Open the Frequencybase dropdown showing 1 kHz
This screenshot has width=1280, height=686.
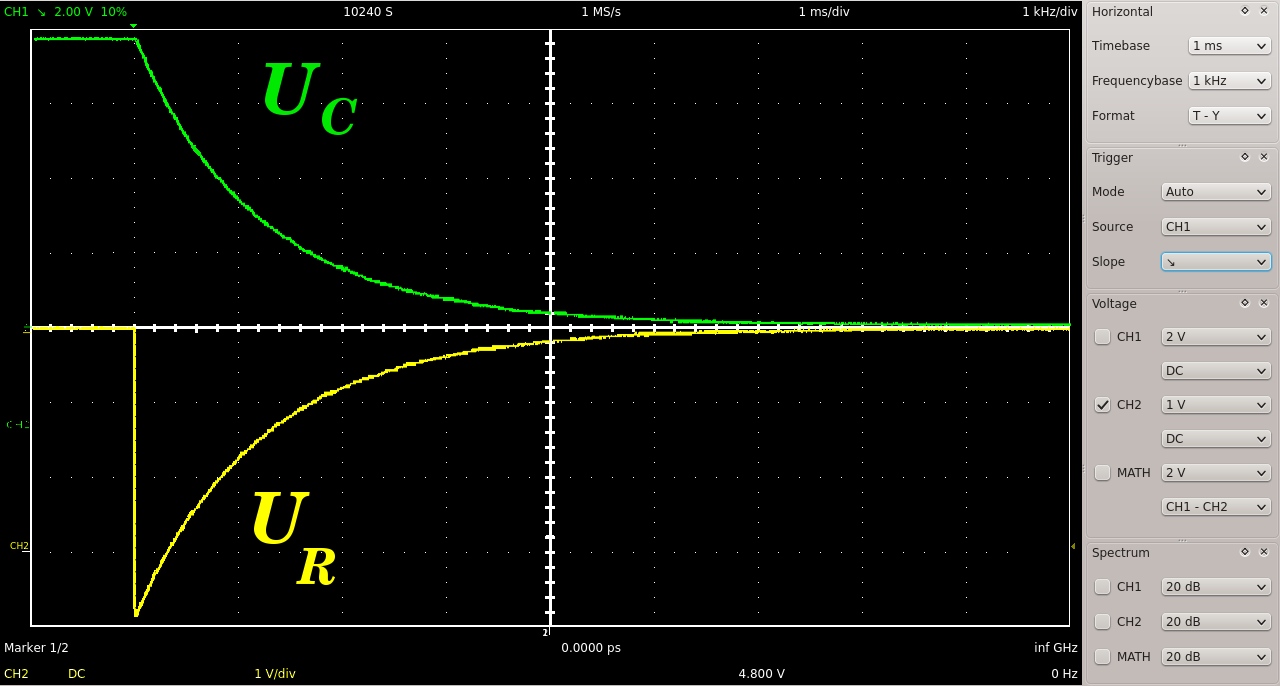(1228, 80)
